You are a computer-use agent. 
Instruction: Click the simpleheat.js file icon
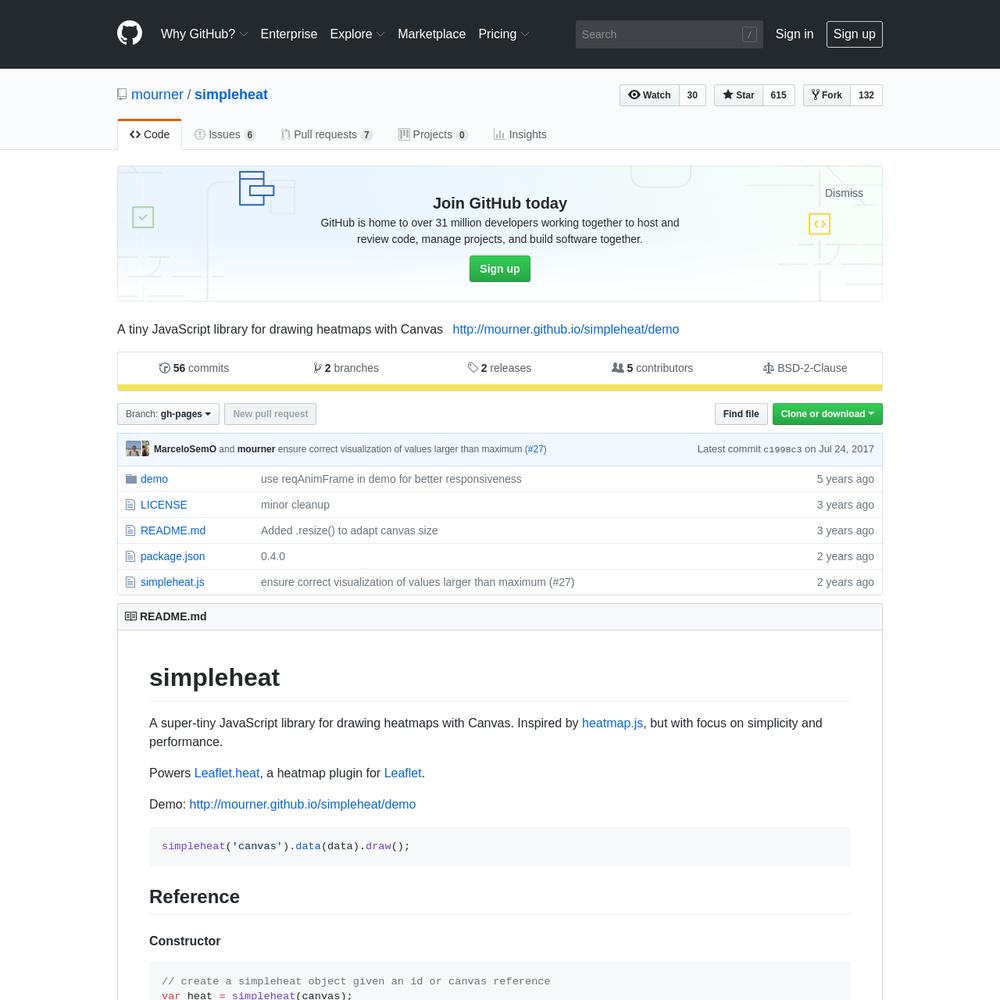tap(130, 582)
